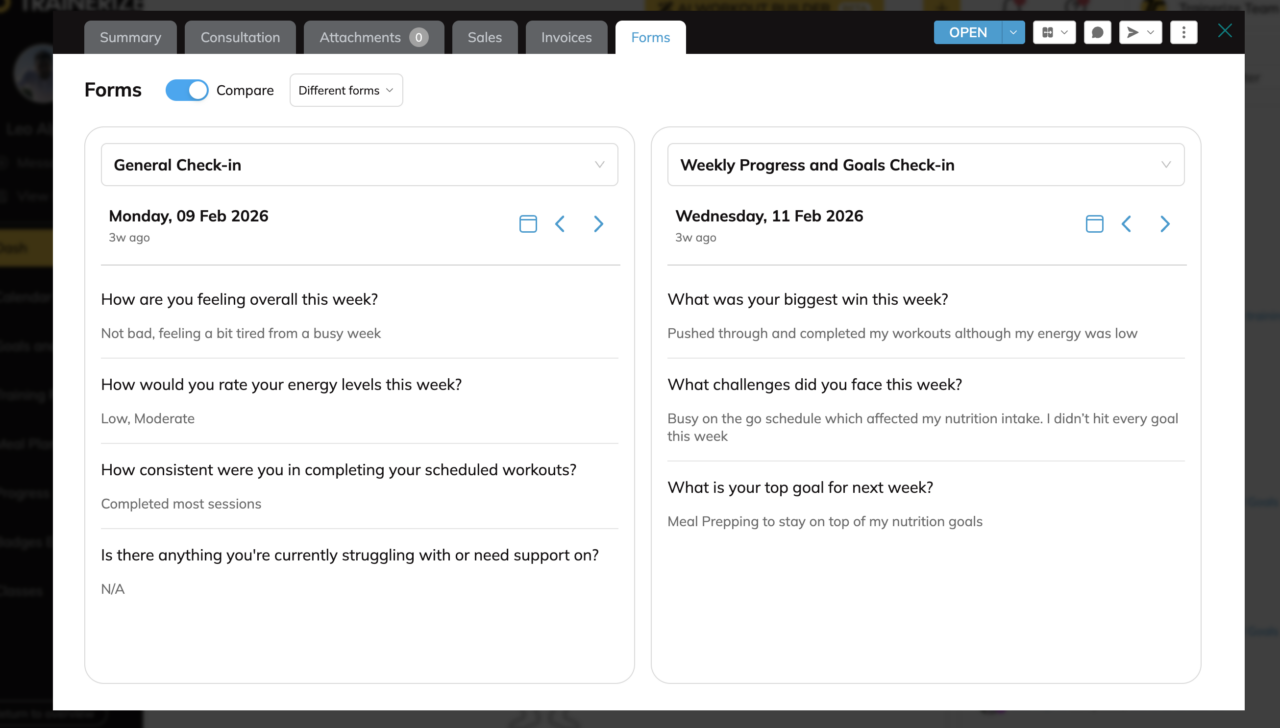Expand the General Check-in form selector
Image resolution: width=1280 pixels, height=728 pixels.
click(x=359, y=165)
